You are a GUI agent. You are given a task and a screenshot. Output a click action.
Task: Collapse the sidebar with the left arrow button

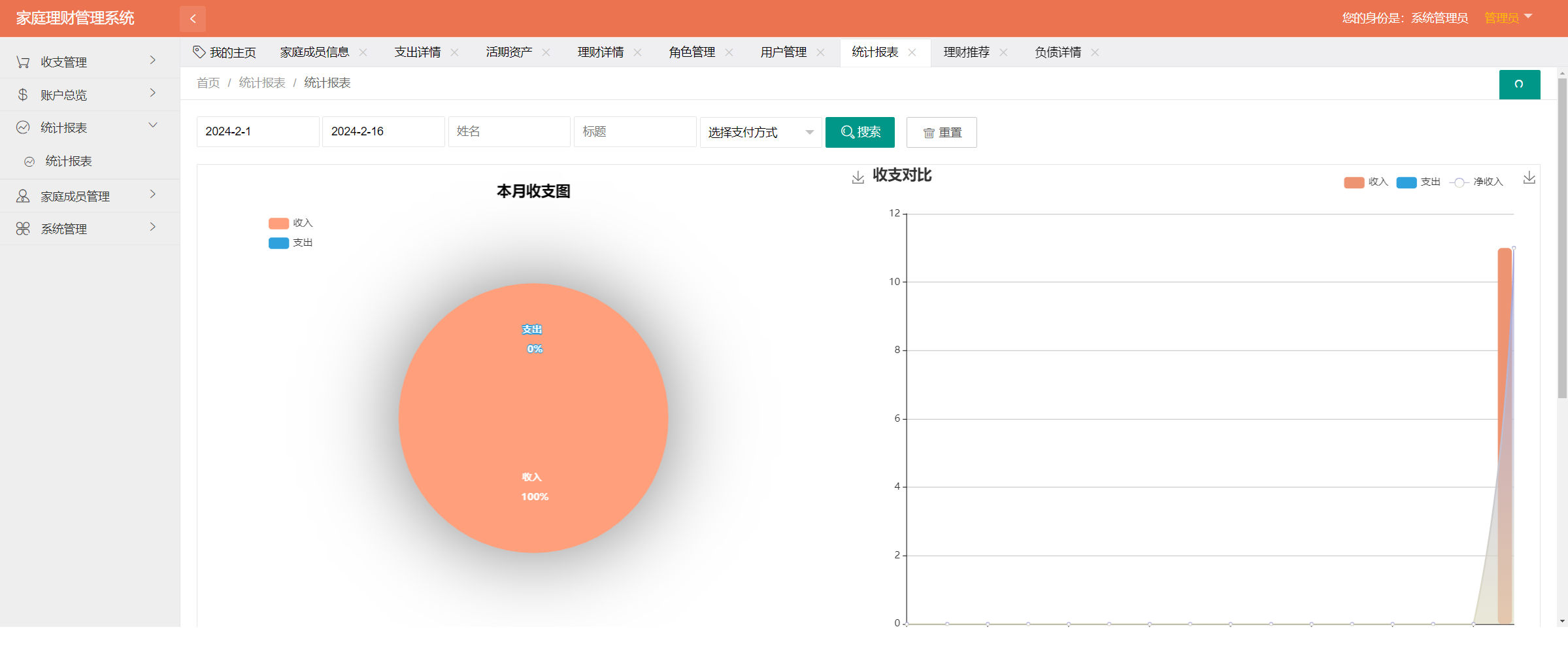tap(193, 18)
